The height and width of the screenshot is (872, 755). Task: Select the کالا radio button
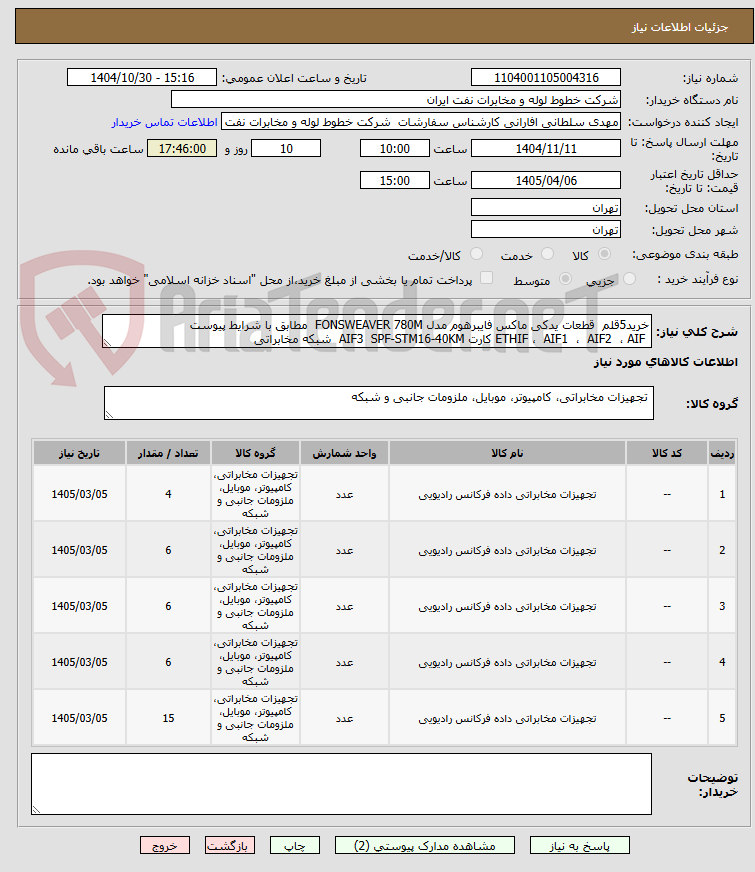click(x=604, y=254)
